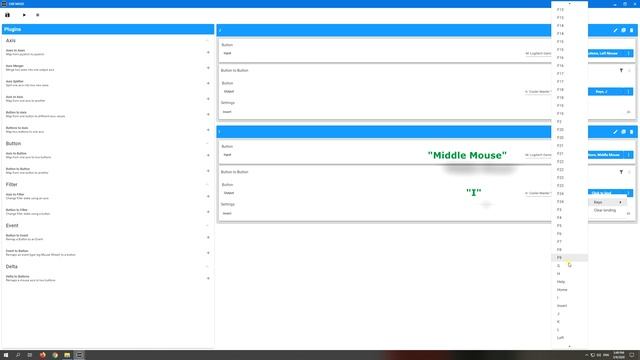This screenshot has height=360, width=640.
Task: Collapse the Filter plugin category
Action: point(207,184)
